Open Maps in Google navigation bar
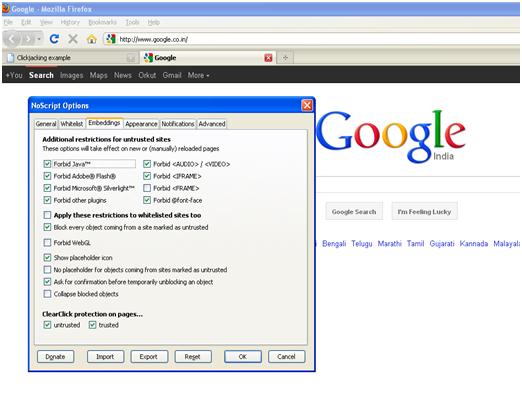Screen dimensions: 522x419 (98, 75)
